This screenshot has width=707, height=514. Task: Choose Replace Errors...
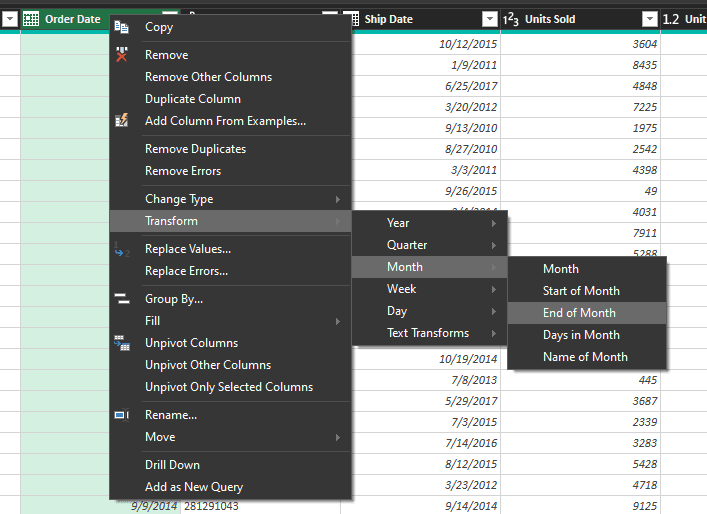coord(230,271)
